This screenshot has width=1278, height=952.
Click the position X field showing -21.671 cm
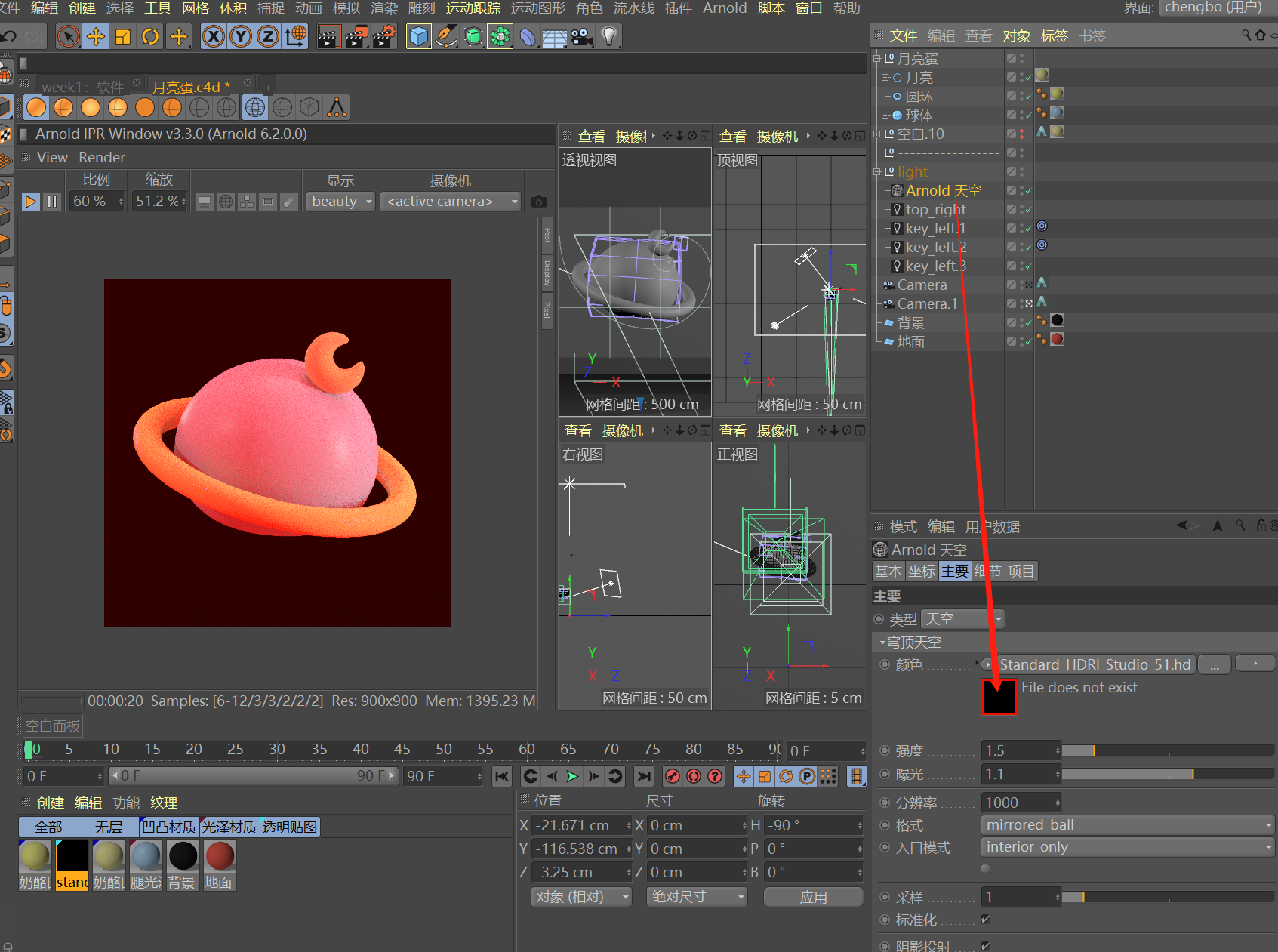581,825
